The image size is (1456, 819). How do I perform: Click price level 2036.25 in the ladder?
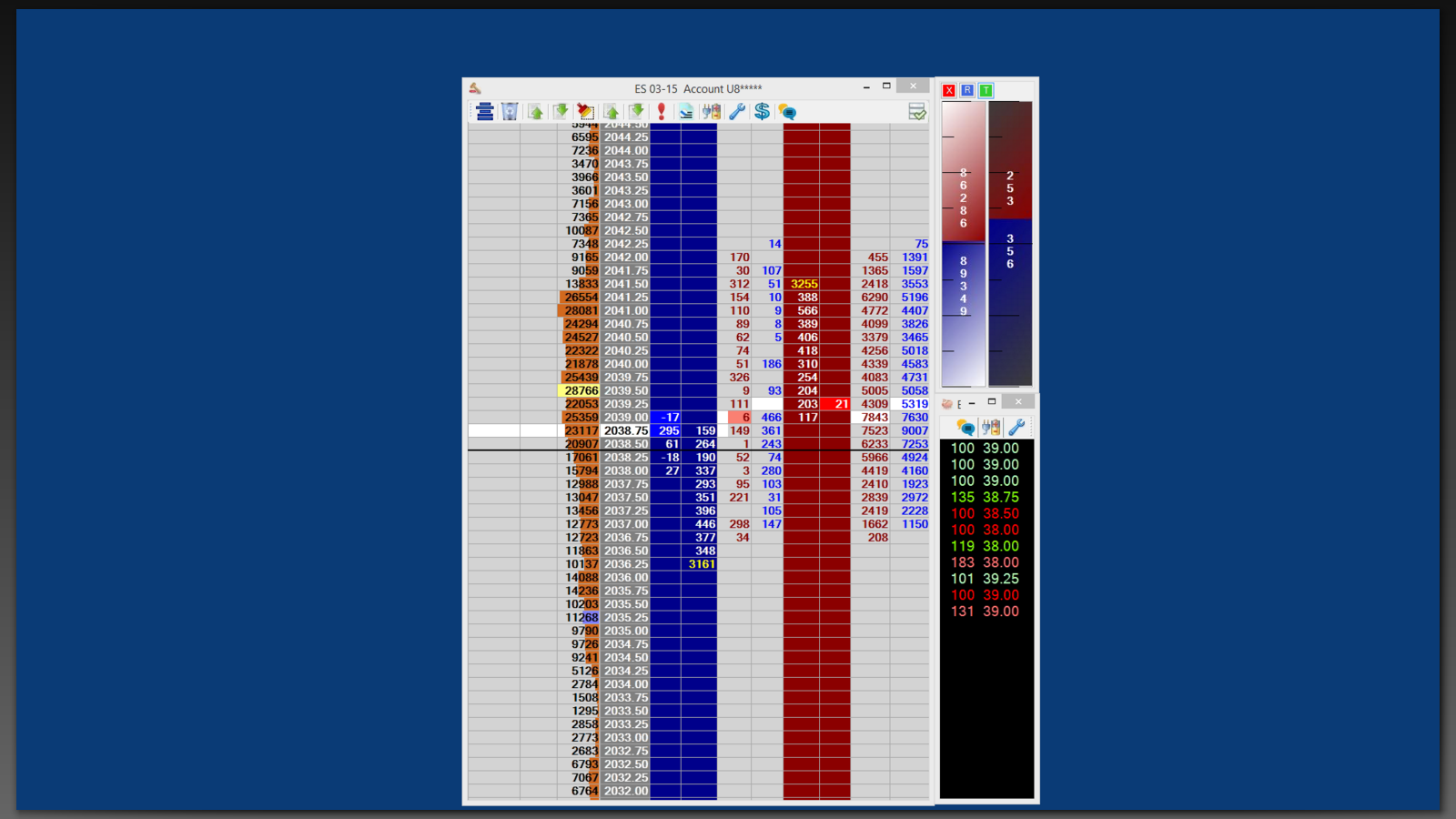pos(625,564)
